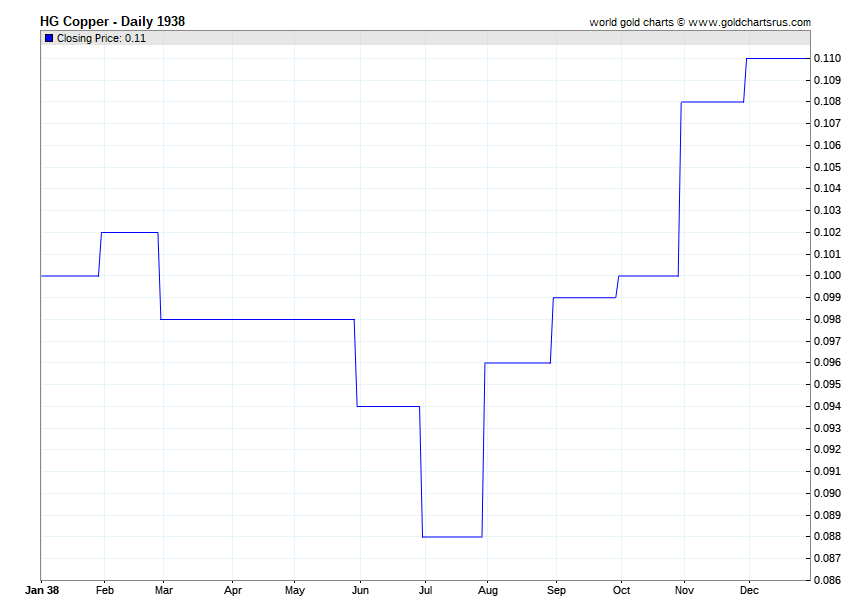Click the 'Jun' month label
Image resolution: width=850 pixels, height=616 pixels.
coord(360,590)
